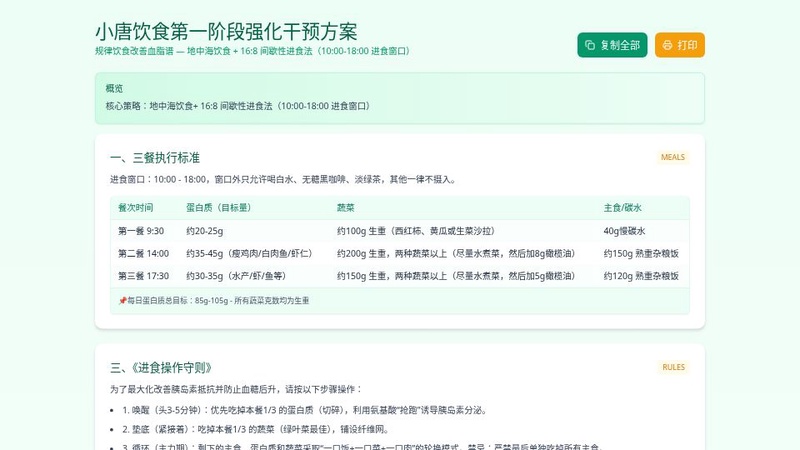Click the 约30-35g protein cell

point(236,276)
